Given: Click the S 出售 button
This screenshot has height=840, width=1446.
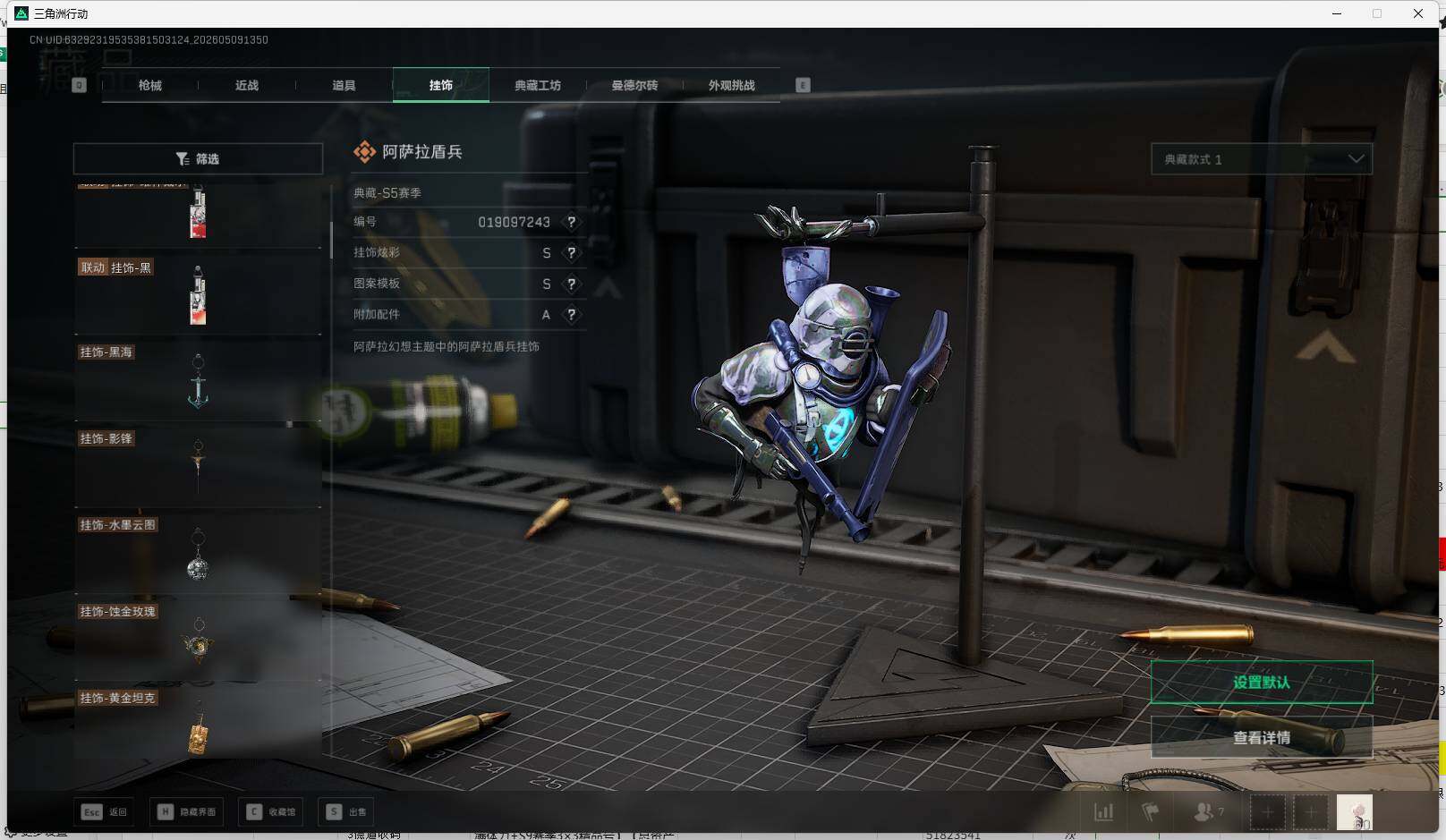Looking at the screenshot, I should pos(348,811).
